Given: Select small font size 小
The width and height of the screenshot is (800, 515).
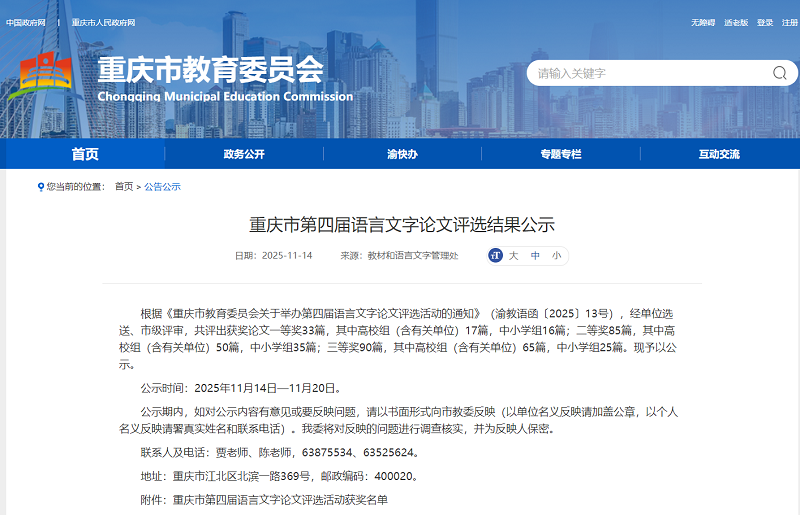Looking at the screenshot, I should [556, 256].
